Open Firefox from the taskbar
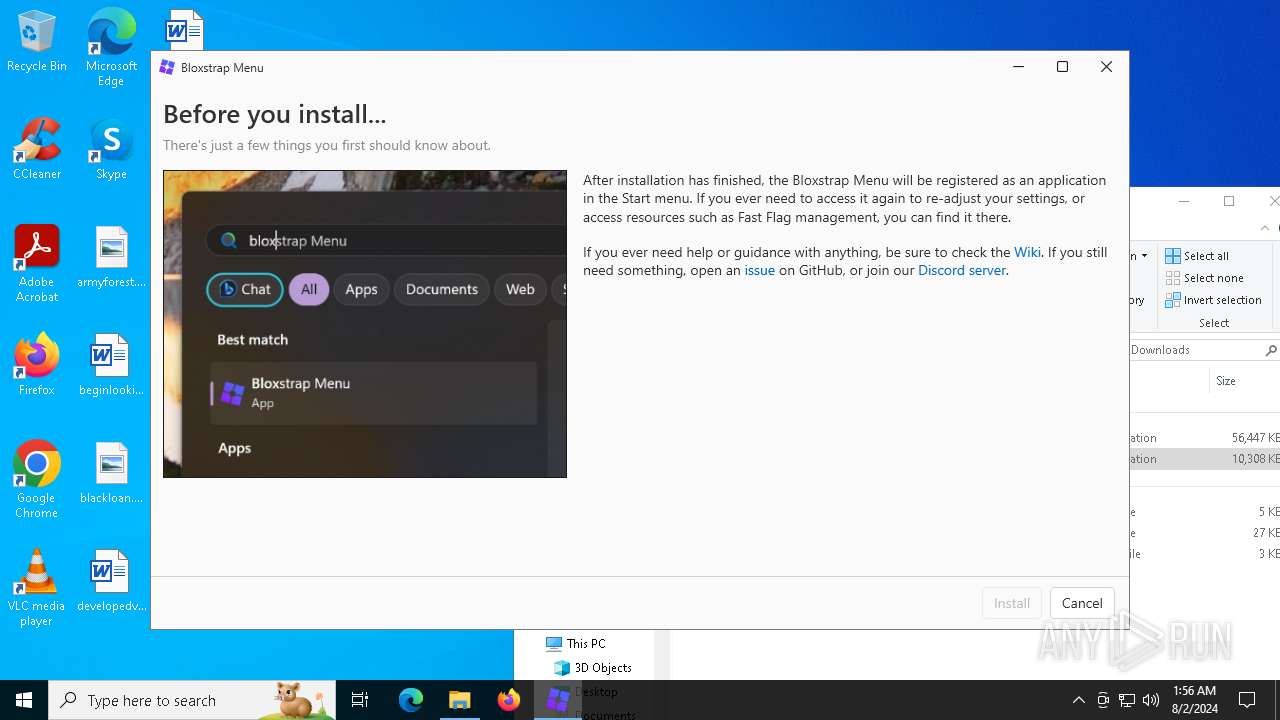 click(509, 700)
